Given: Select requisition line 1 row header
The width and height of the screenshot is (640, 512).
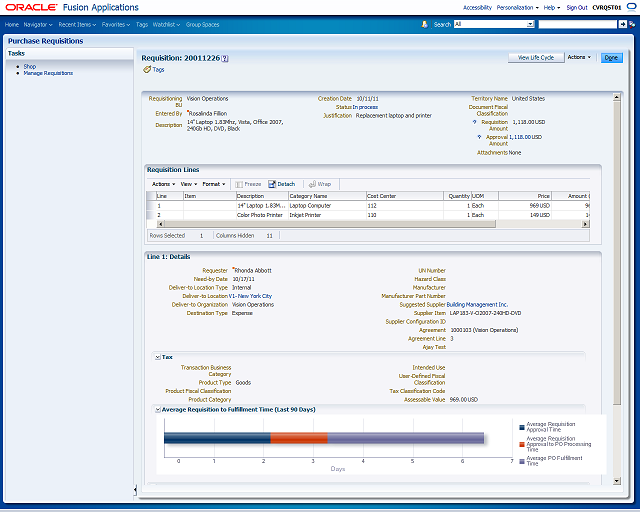Looking at the screenshot, I should [151, 206].
